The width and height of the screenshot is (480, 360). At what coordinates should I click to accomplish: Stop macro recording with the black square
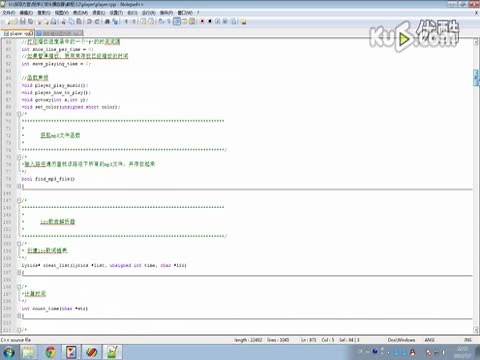tap(210, 21)
